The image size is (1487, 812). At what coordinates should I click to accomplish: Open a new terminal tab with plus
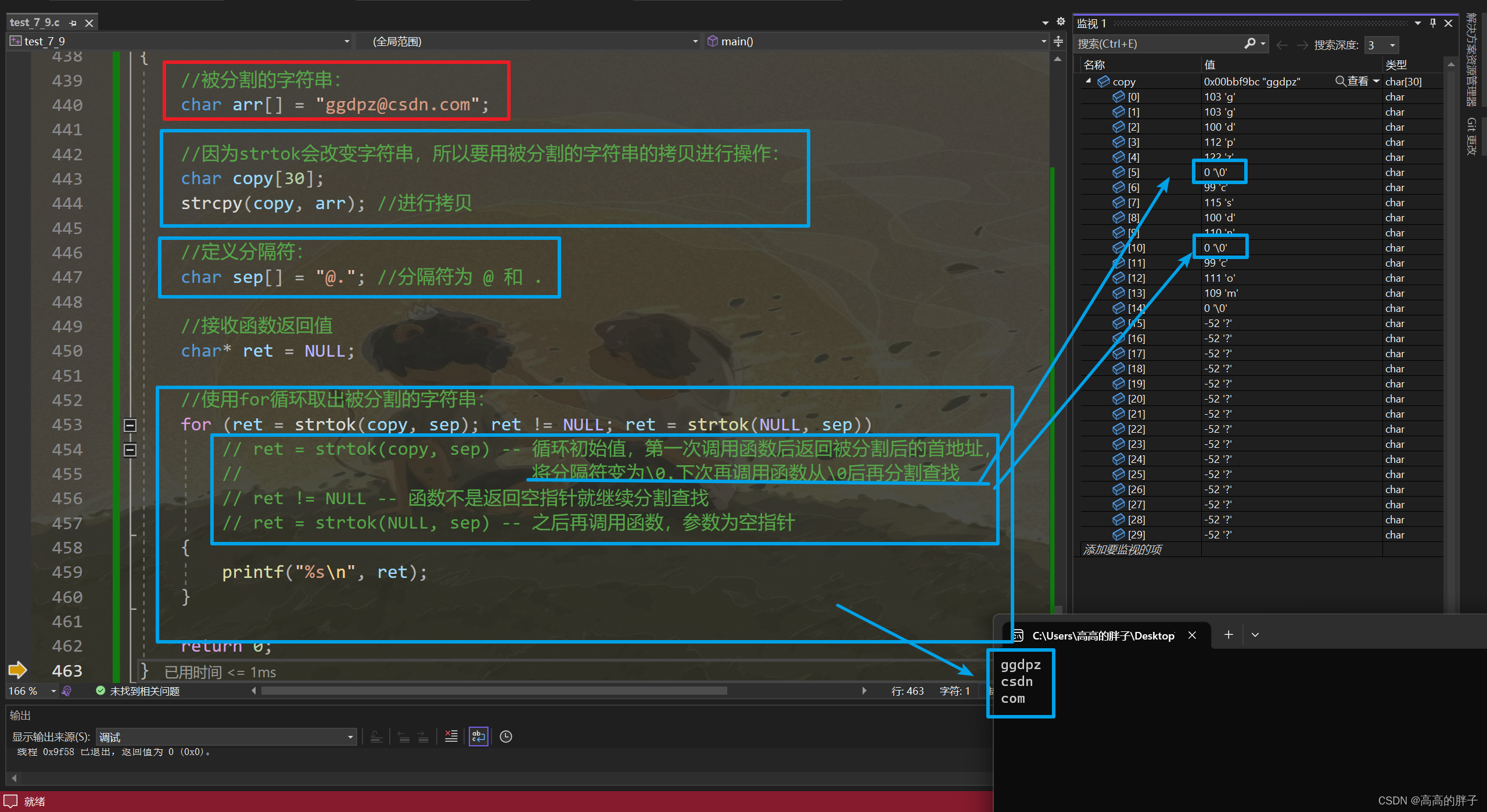[1228, 635]
